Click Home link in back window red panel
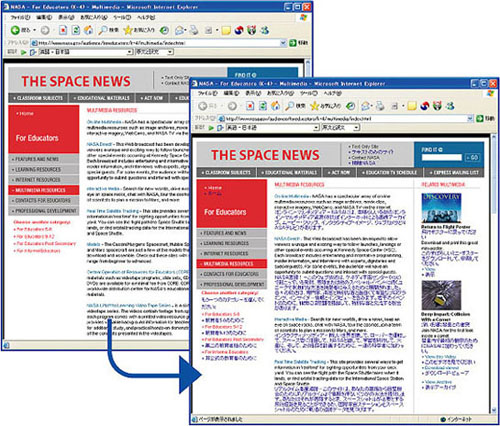The height and width of the screenshot is (426, 500). click(26, 113)
